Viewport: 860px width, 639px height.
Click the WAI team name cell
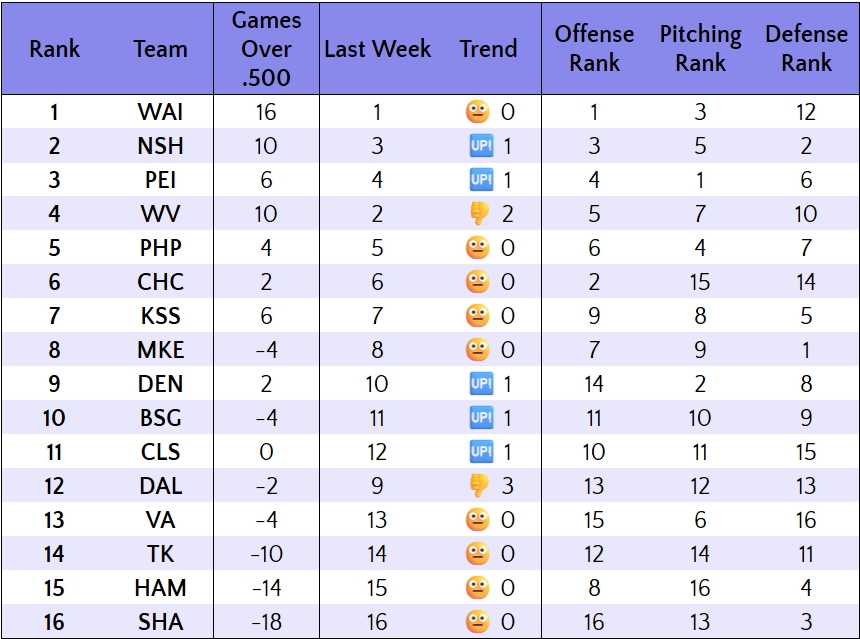160,112
